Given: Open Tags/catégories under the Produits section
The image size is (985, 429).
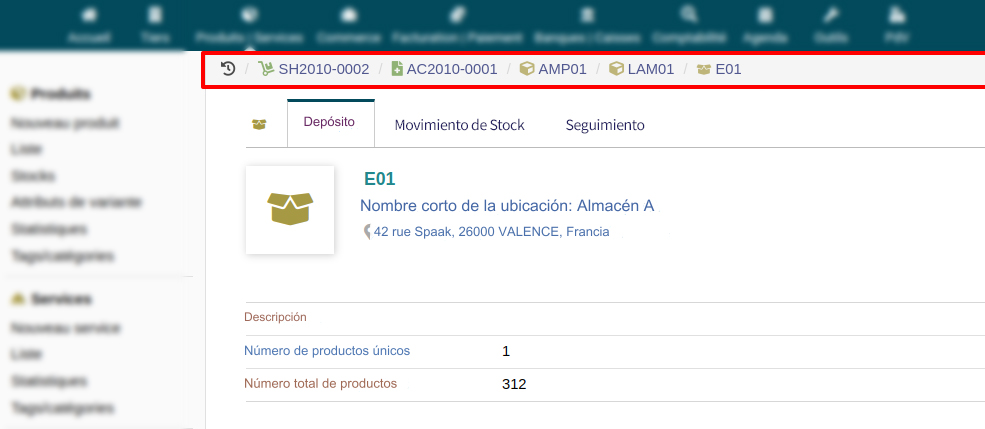Looking at the screenshot, I should point(62,256).
